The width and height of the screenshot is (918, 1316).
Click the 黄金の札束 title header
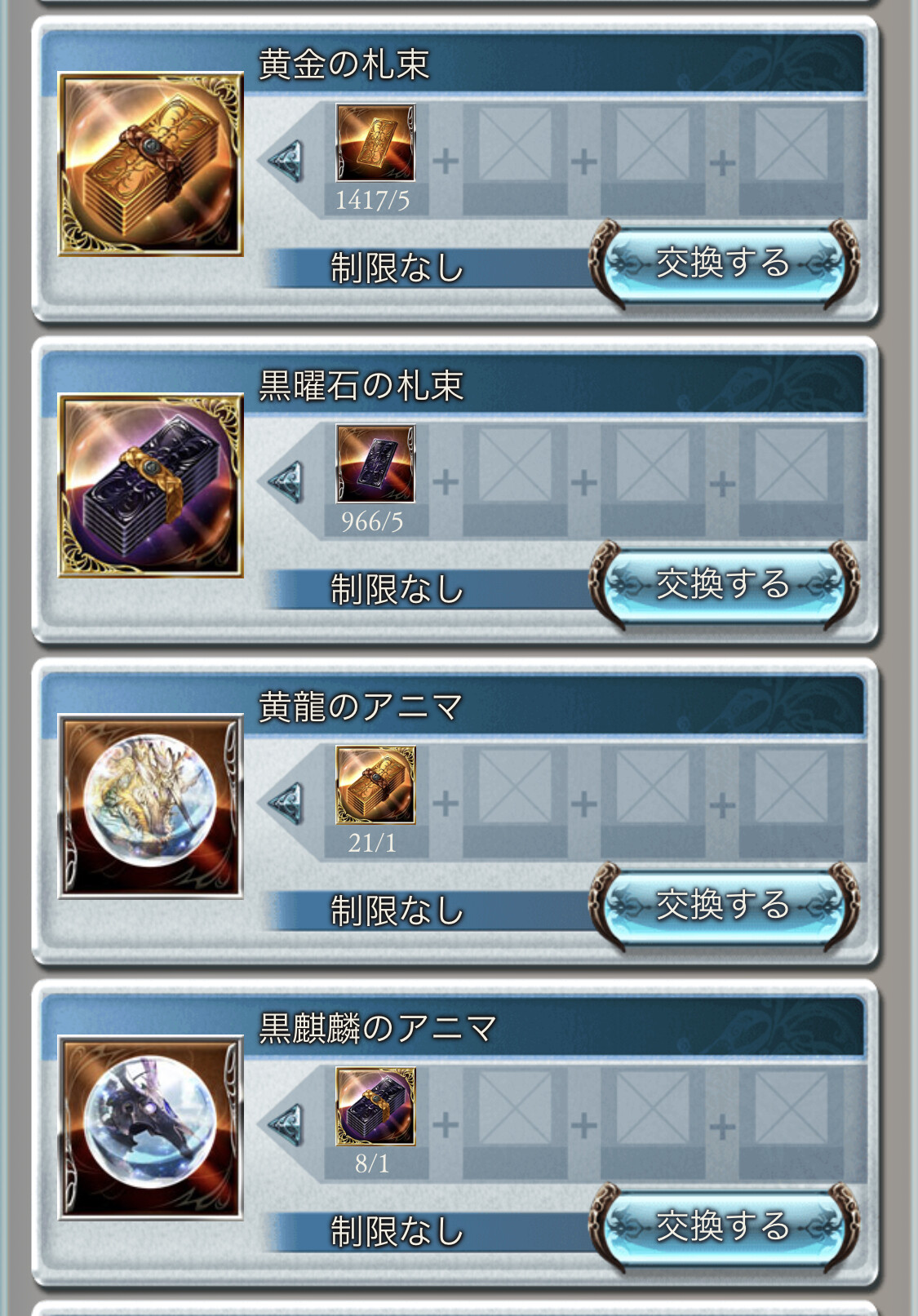(344, 64)
